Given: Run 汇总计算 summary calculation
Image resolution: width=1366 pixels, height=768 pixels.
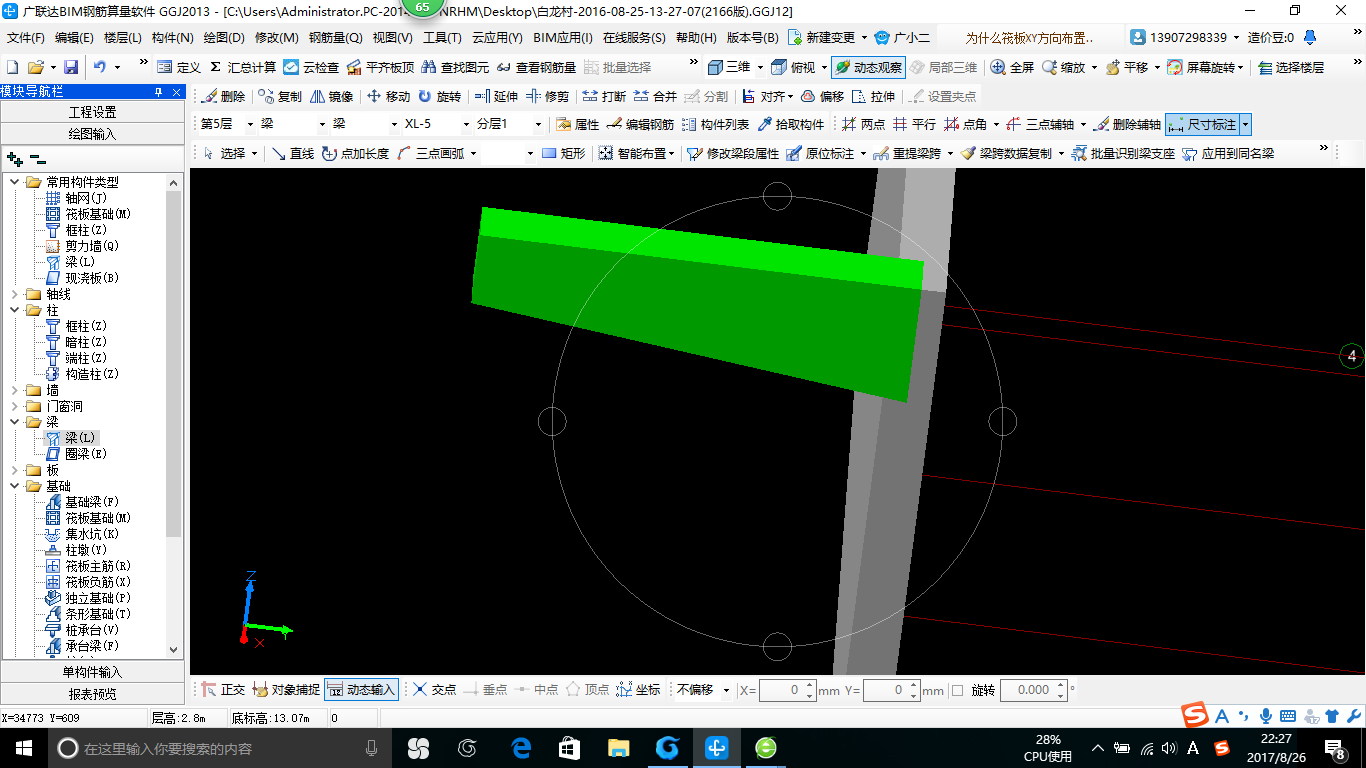Looking at the screenshot, I should (x=242, y=67).
